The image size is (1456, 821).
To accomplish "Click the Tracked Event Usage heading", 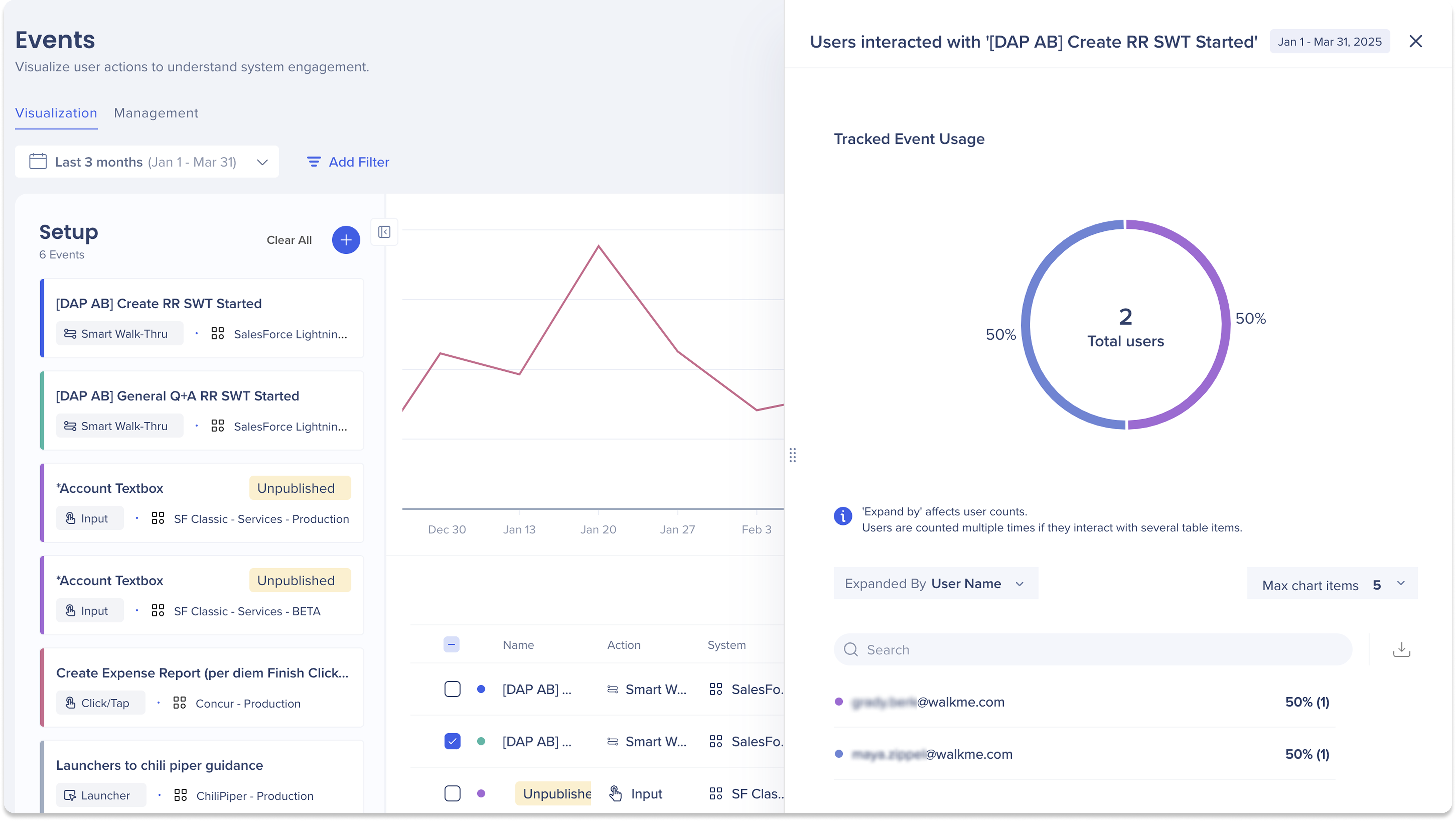I will [909, 139].
